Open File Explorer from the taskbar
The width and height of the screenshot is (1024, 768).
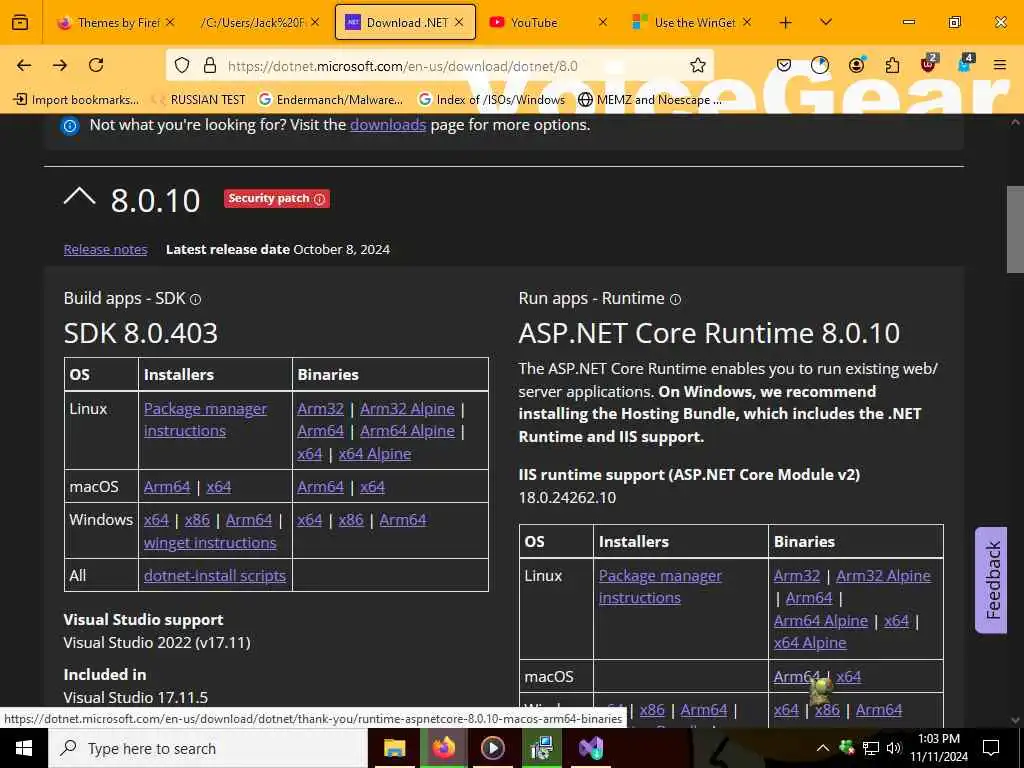tap(394, 748)
